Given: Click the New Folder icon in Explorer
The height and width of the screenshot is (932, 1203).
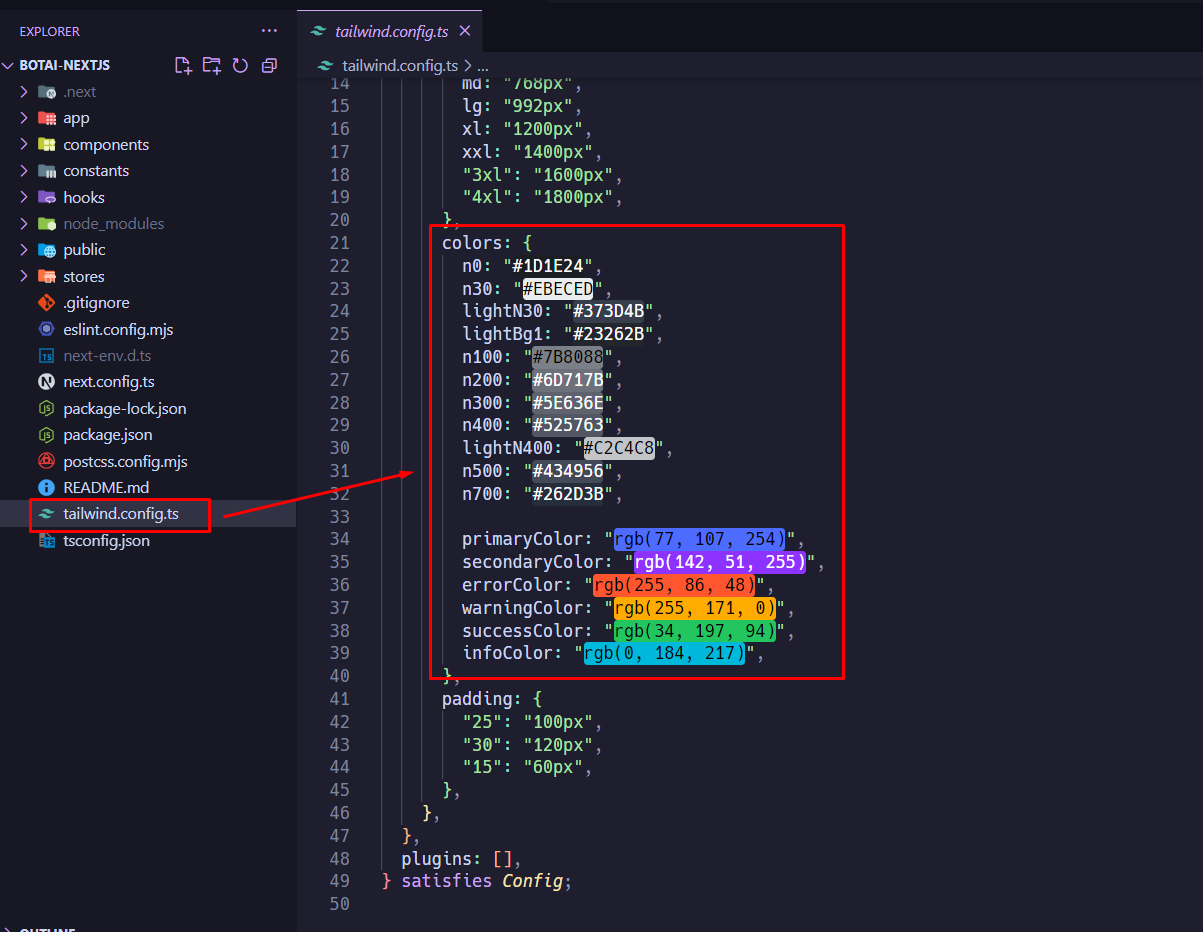Looking at the screenshot, I should click(212, 65).
